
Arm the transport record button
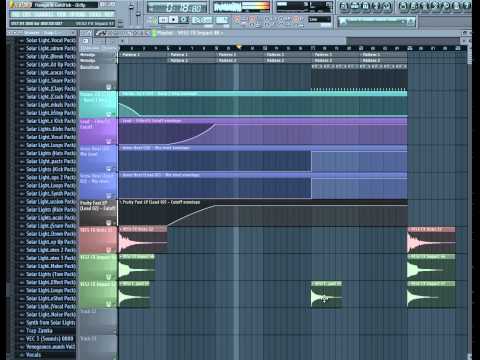point(183,20)
